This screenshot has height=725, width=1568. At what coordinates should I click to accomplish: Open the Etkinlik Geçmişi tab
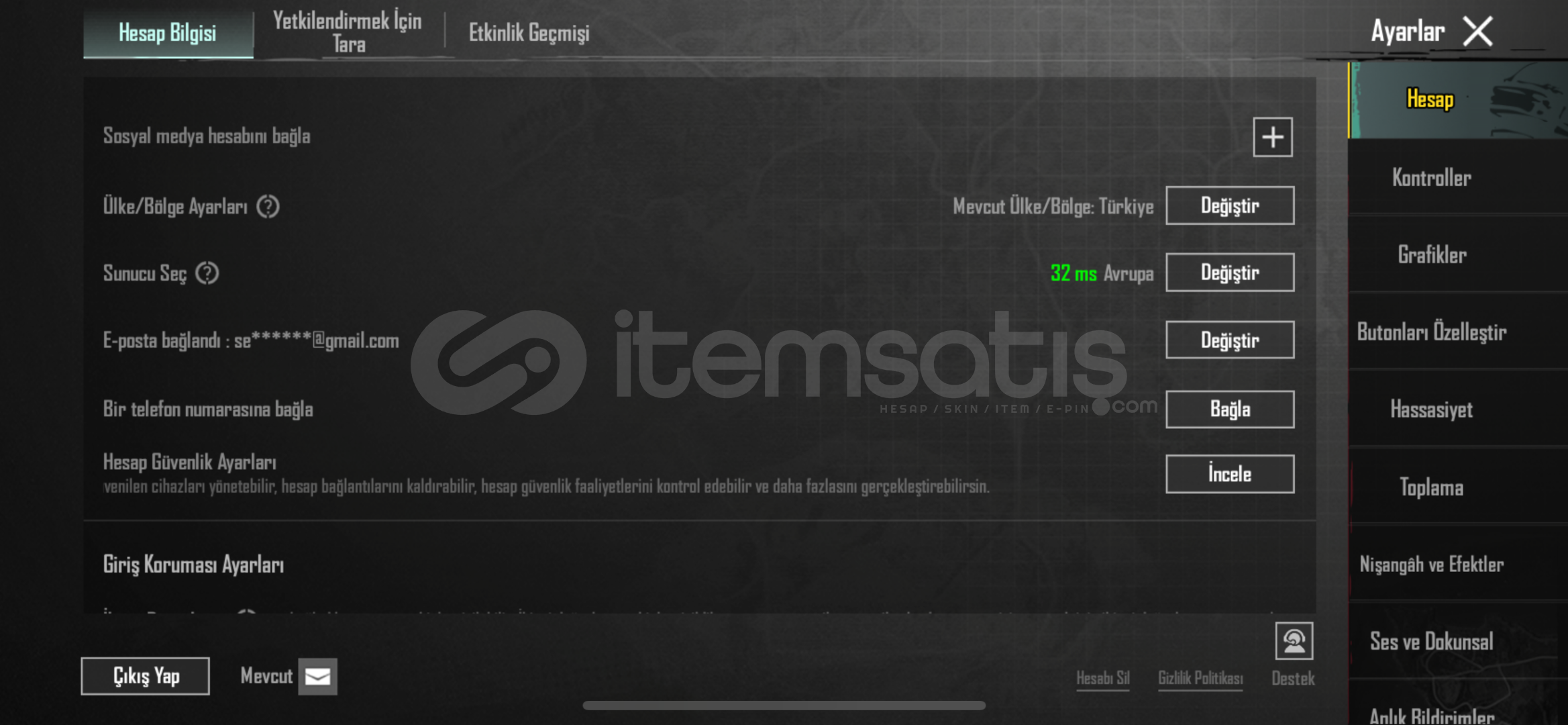click(x=529, y=33)
